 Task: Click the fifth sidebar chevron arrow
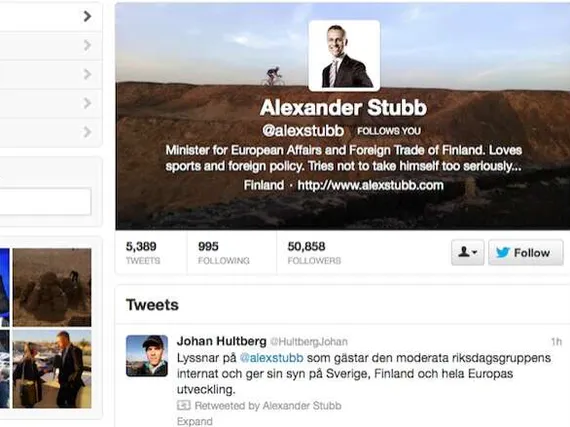point(87,132)
